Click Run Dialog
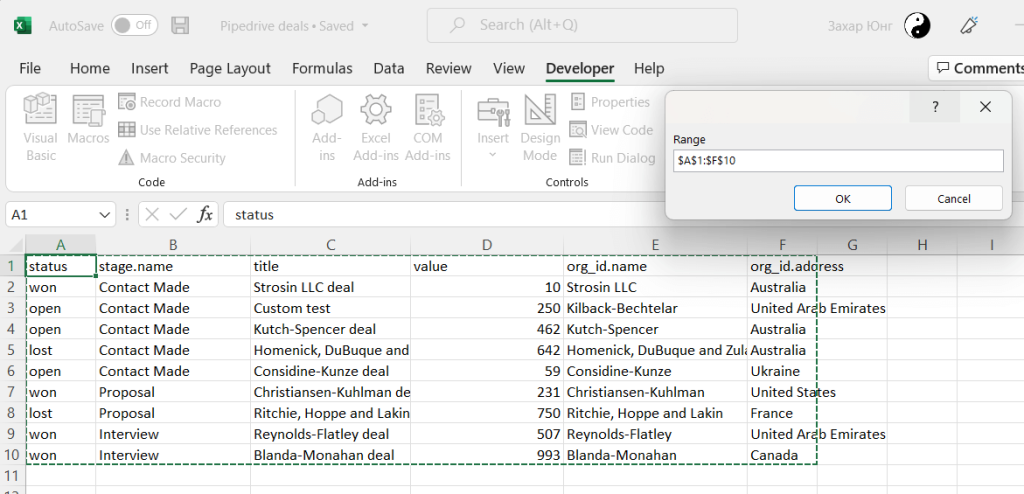Screen dimensions: 1024x494 (613, 158)
